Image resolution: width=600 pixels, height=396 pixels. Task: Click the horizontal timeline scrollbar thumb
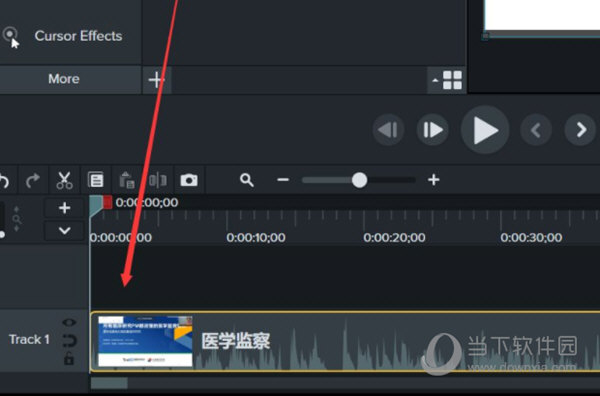tap(109, 383)
